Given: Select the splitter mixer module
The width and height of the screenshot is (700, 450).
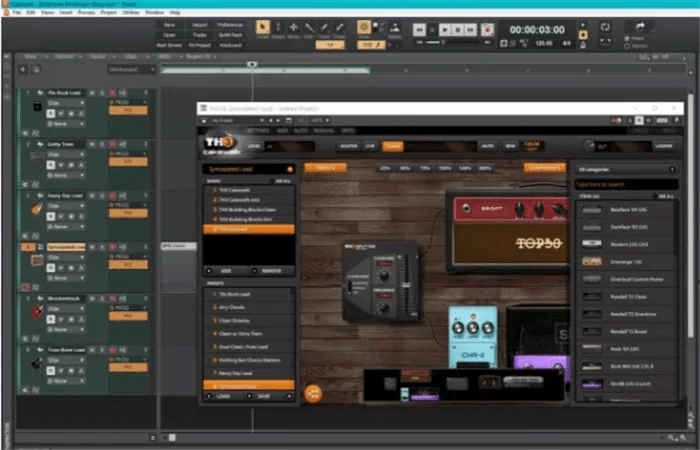Looking at the screenshot, I should (x=381, y=281).
